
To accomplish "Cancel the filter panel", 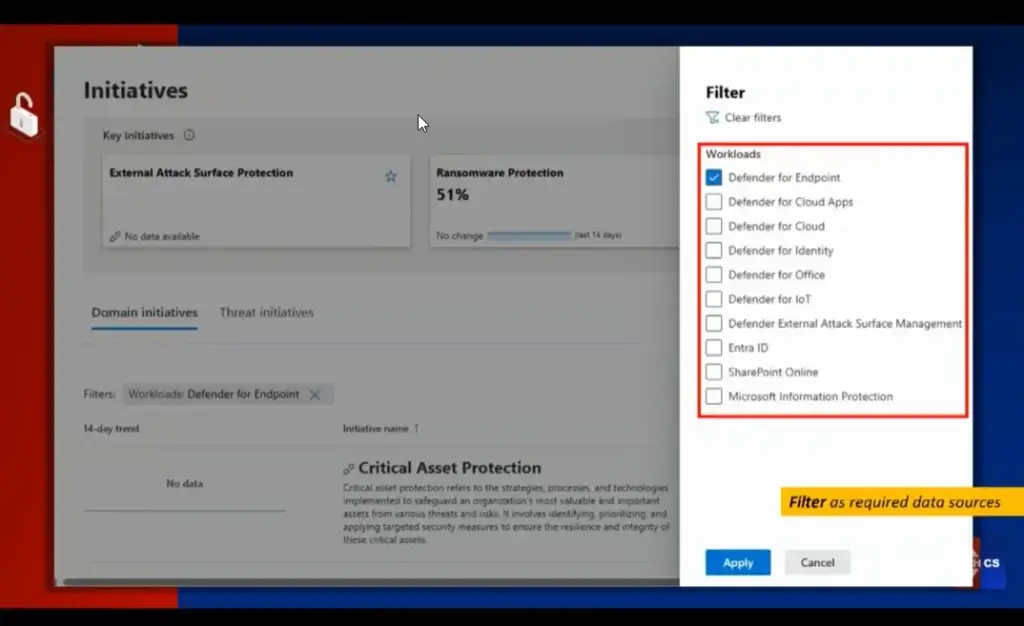I will point(817,563).
